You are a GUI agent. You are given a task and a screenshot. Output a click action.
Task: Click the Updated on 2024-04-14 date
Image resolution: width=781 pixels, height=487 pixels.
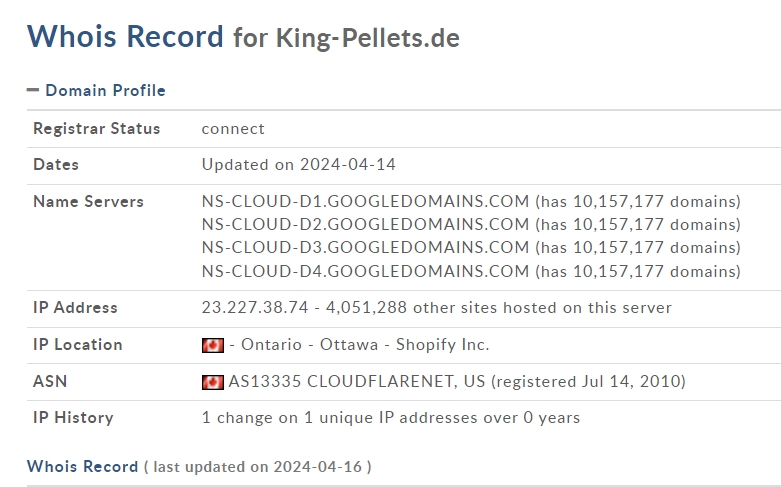tap(299, 164)
